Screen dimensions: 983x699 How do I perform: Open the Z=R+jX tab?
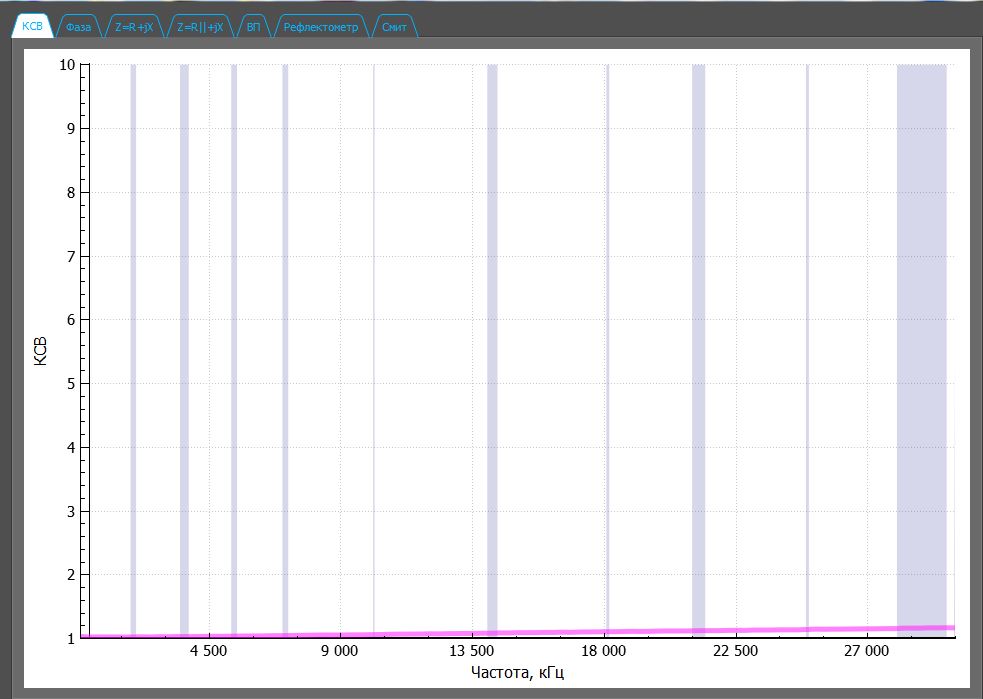point(134,27)
